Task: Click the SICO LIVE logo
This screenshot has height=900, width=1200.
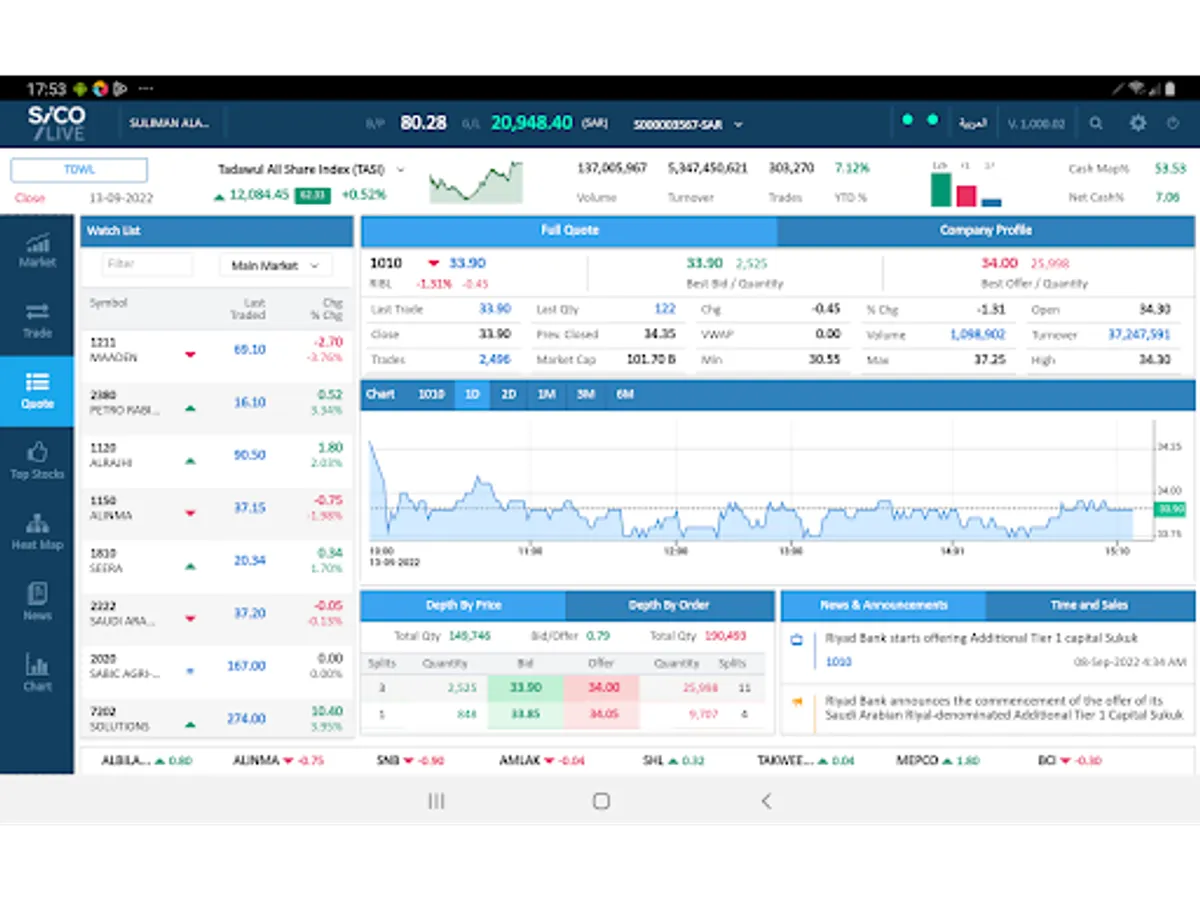Action: coord(56,124)
